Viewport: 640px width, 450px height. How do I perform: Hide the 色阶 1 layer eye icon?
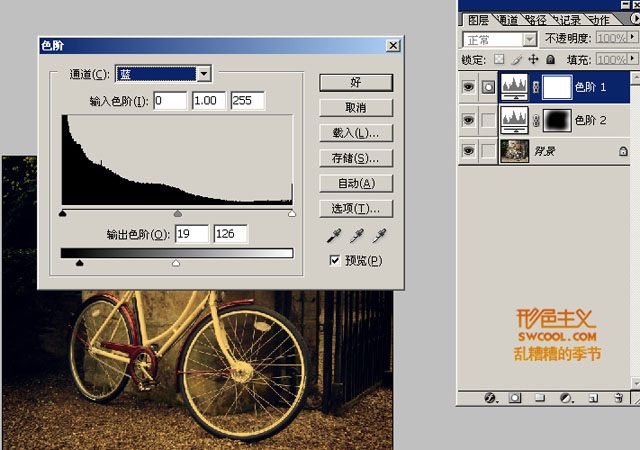click(469, 87)
